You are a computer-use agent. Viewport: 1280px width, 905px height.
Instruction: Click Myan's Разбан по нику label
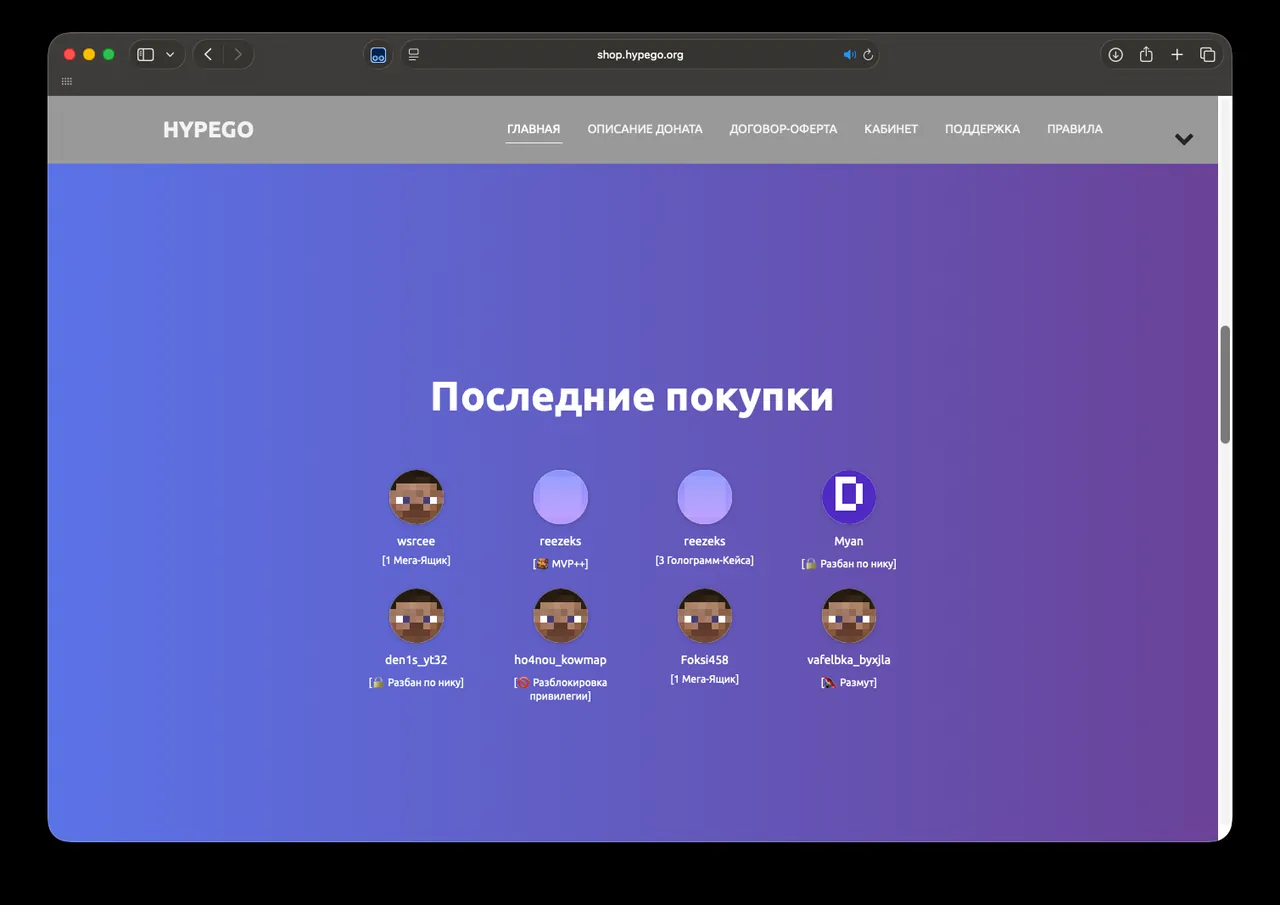[x=849, y=564]
